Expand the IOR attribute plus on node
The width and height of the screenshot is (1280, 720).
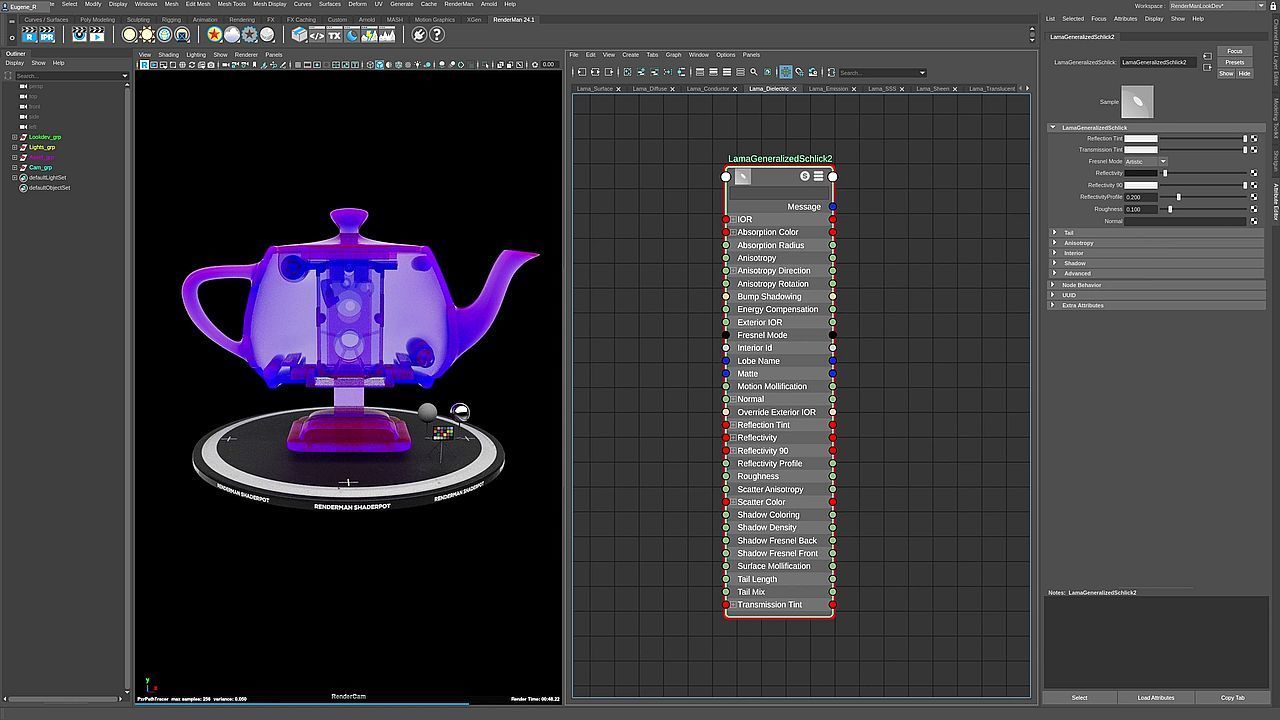coord(733,219)
